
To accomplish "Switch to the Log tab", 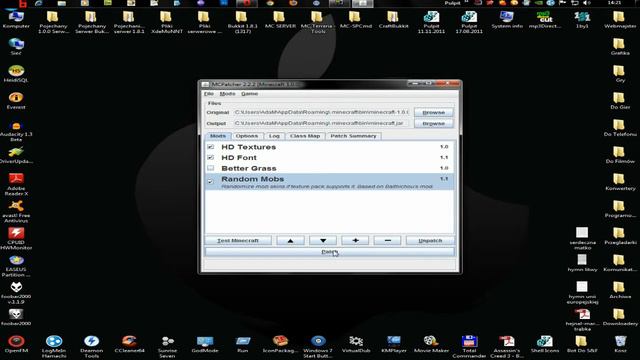I will point(274,136).
